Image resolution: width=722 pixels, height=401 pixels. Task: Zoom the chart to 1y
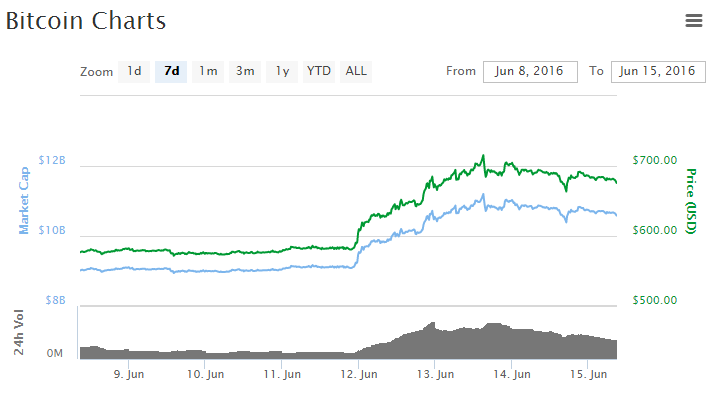pos(283,71)
